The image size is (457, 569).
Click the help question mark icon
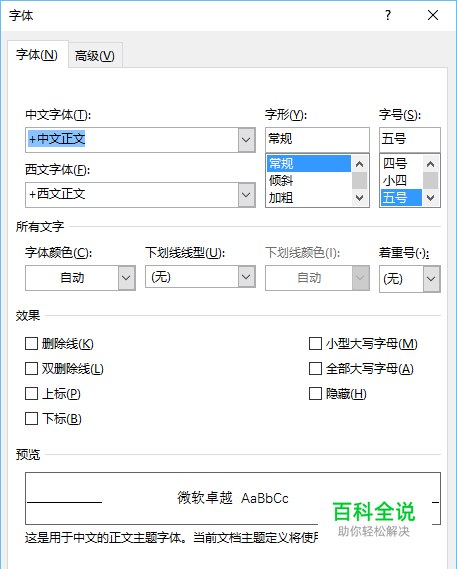point(388,15)
